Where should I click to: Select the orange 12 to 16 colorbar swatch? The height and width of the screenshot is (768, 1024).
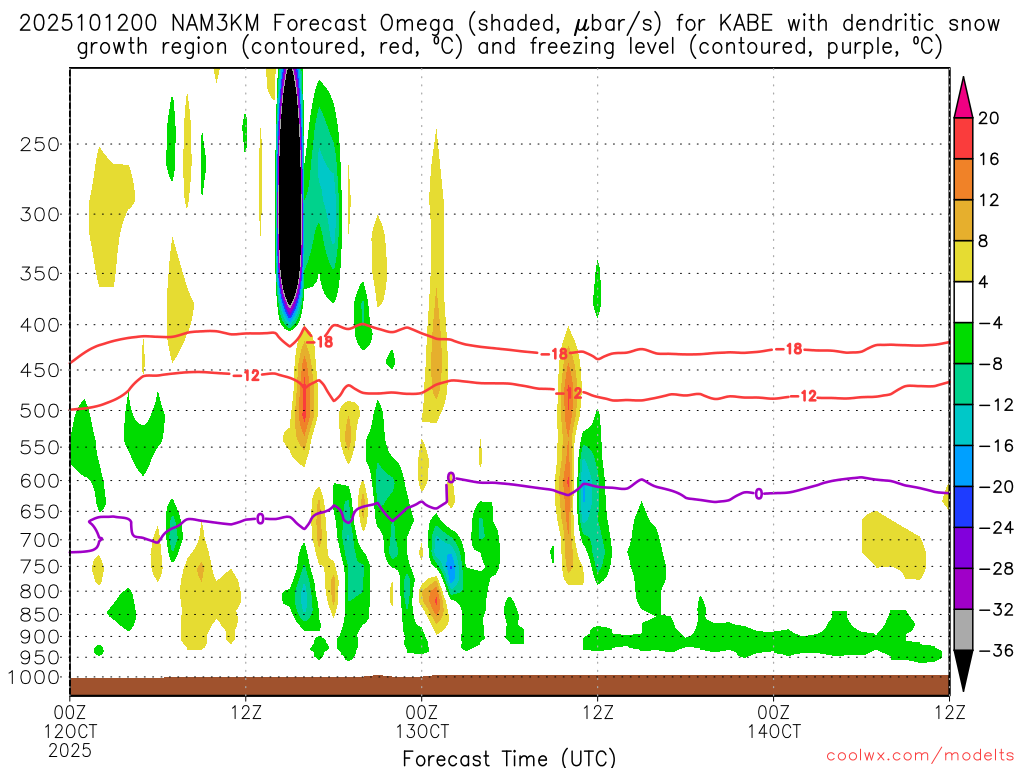(x=963, y=179)
